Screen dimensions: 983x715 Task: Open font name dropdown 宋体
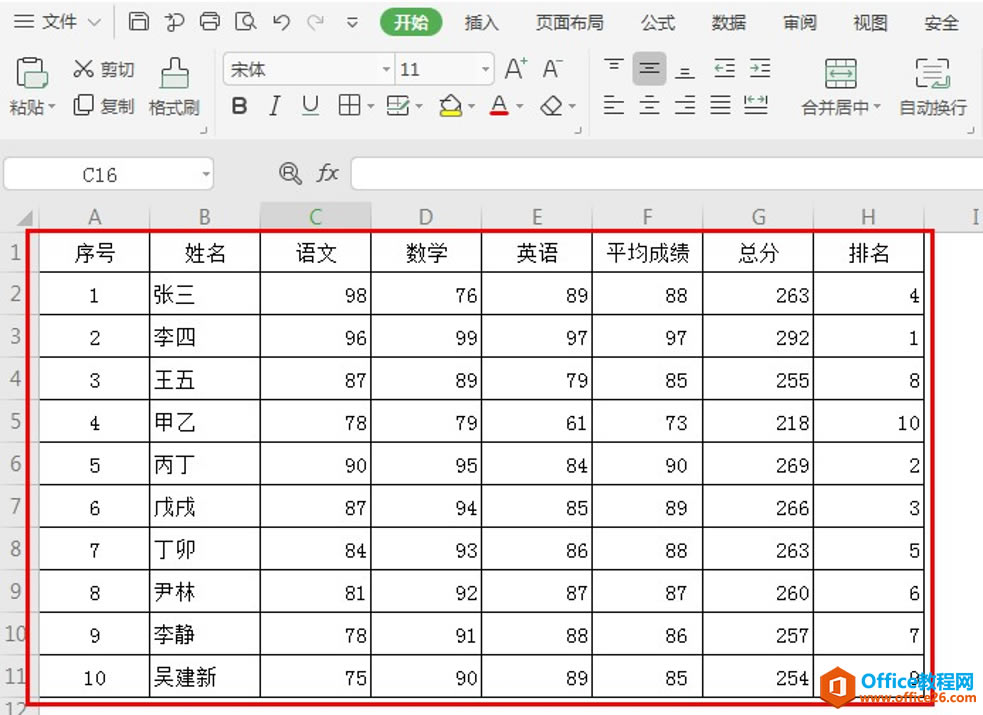coord(387,69)
